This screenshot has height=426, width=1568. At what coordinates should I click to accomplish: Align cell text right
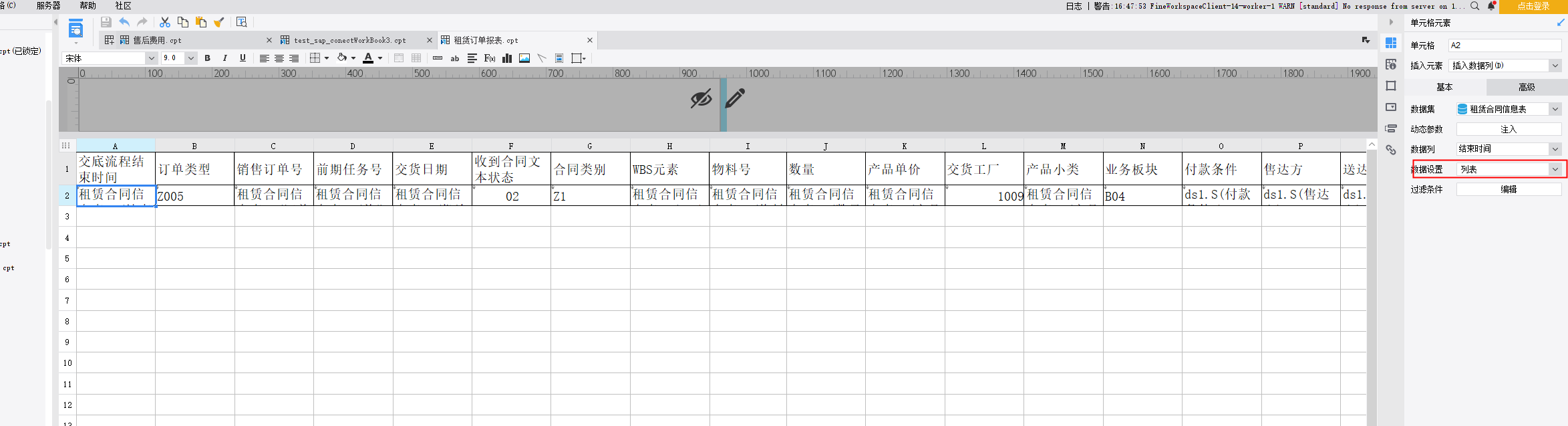click(294, 58)
